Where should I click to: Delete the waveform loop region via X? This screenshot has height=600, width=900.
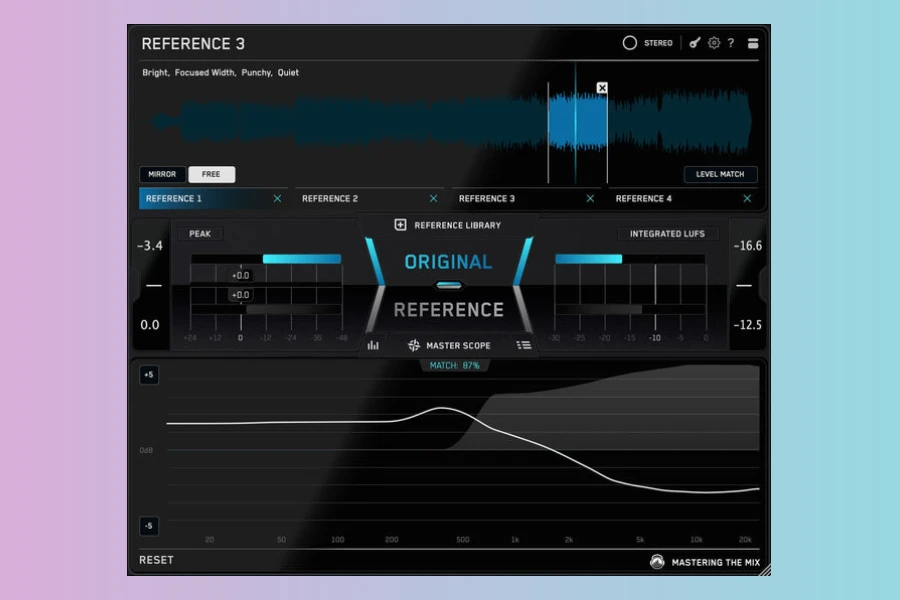[x=602, y=88]
